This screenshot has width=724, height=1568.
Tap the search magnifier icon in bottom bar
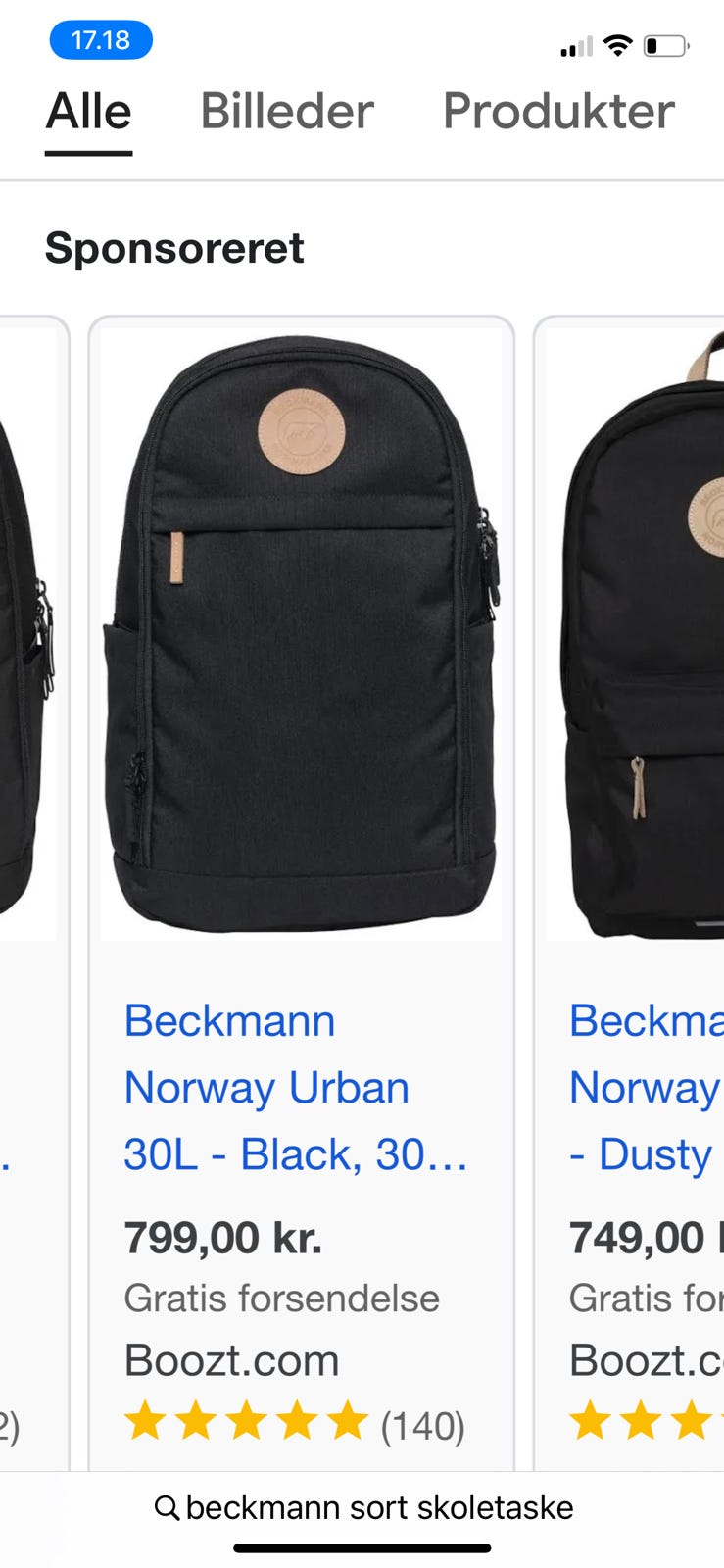pos(167,1508)
